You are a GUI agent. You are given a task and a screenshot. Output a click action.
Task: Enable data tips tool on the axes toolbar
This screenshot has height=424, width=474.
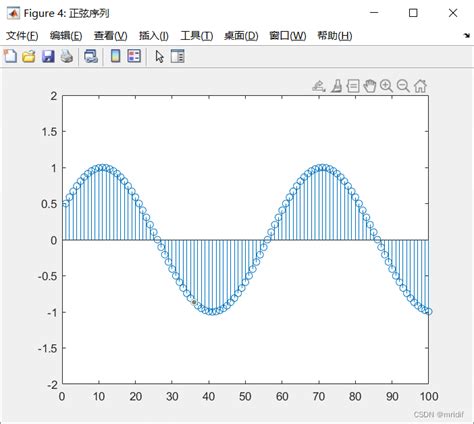[x=353, y=86]
